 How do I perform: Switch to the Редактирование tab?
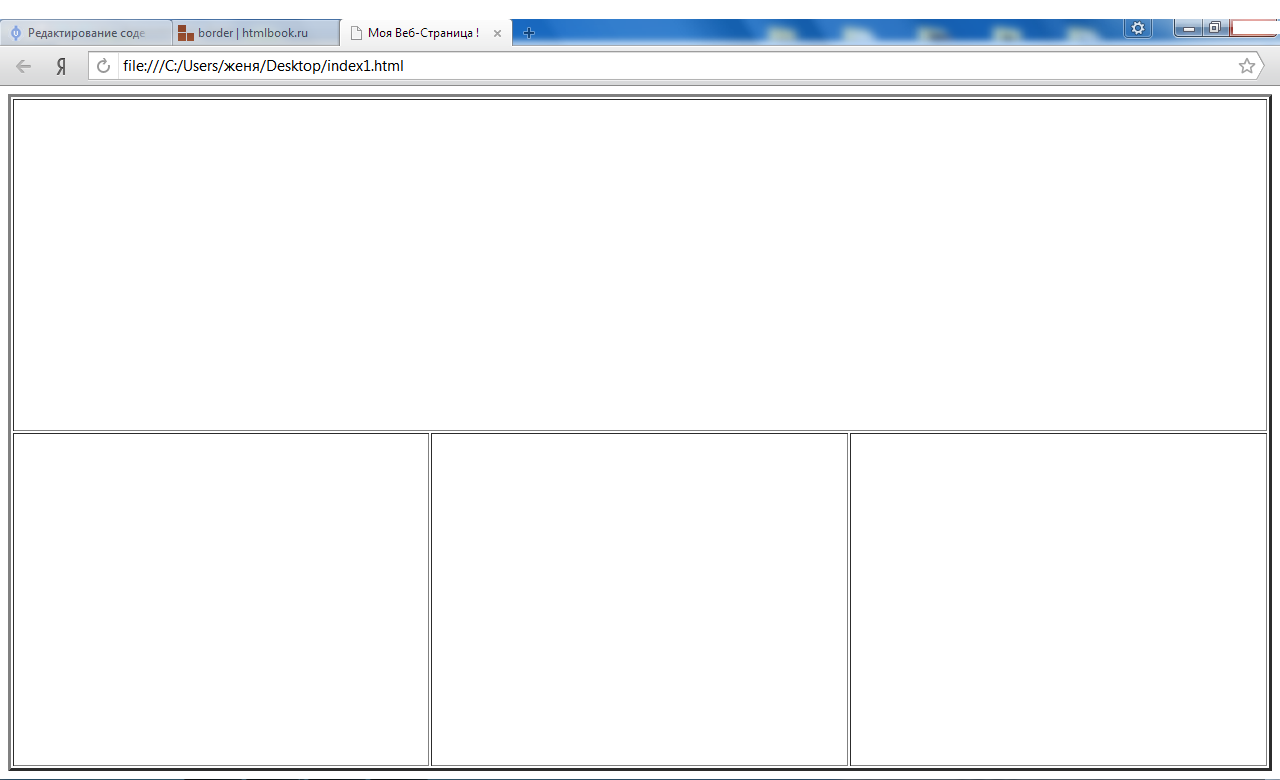86,33
